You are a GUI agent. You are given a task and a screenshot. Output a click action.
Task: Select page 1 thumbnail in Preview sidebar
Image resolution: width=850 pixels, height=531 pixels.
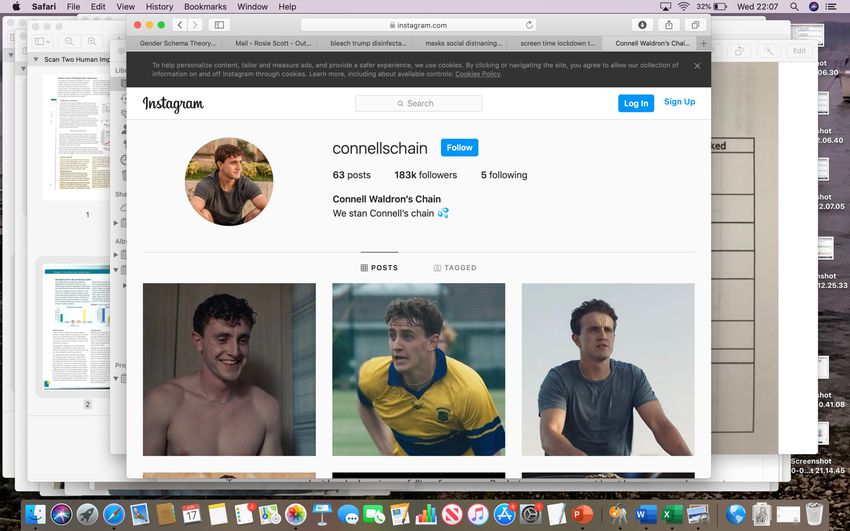76,137
